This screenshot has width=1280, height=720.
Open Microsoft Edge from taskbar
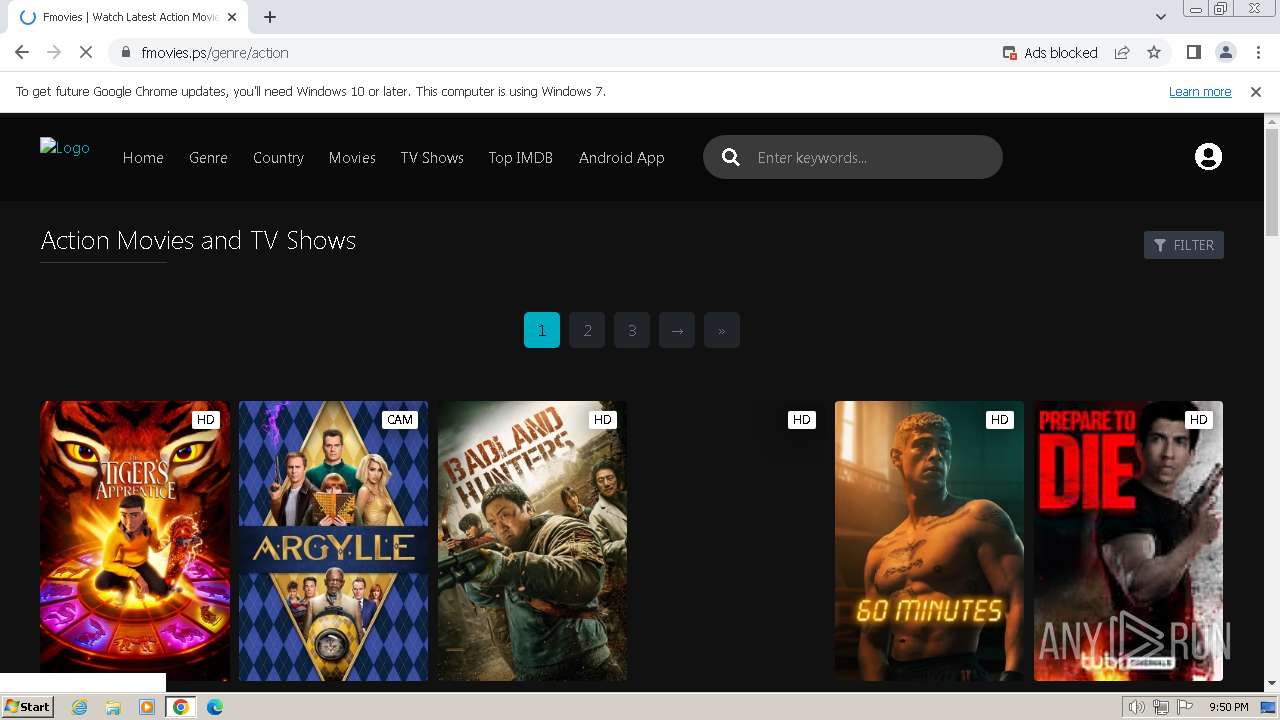click(215, 707)
